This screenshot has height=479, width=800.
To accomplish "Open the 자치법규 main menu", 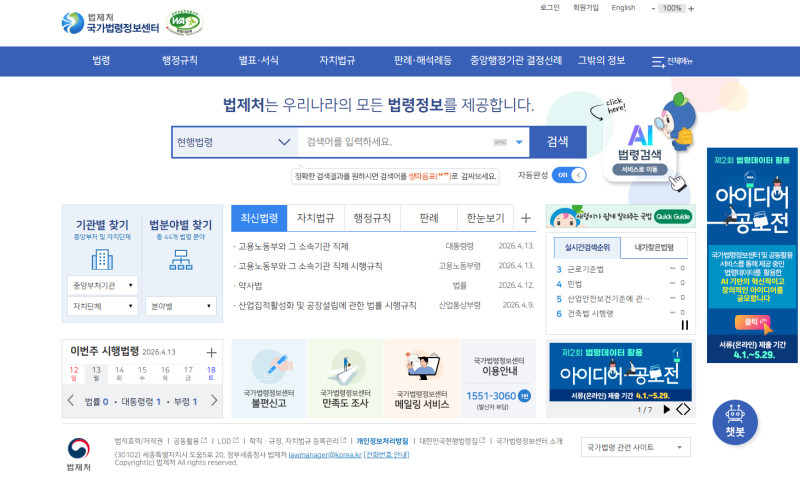I will point(337,61).
